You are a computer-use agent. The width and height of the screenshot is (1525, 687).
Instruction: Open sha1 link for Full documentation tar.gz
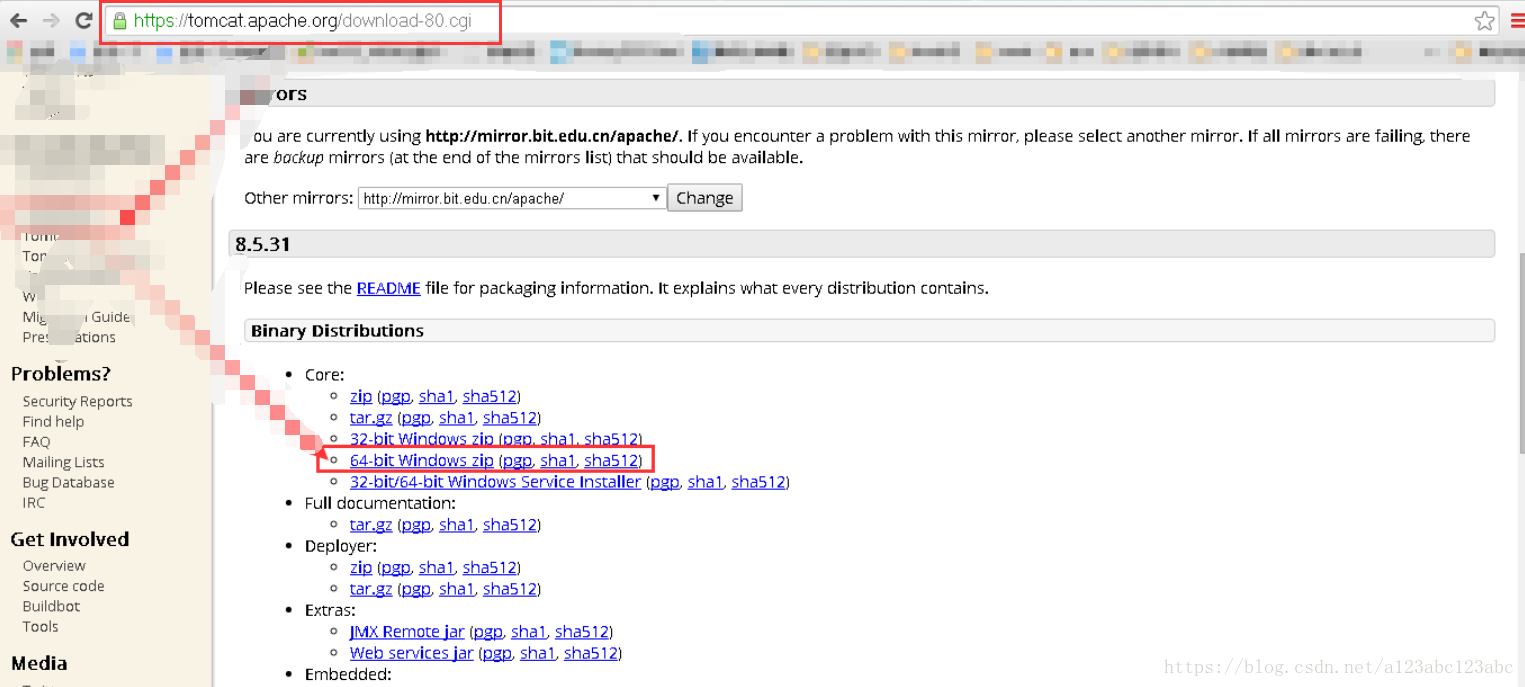click(456, 525)
